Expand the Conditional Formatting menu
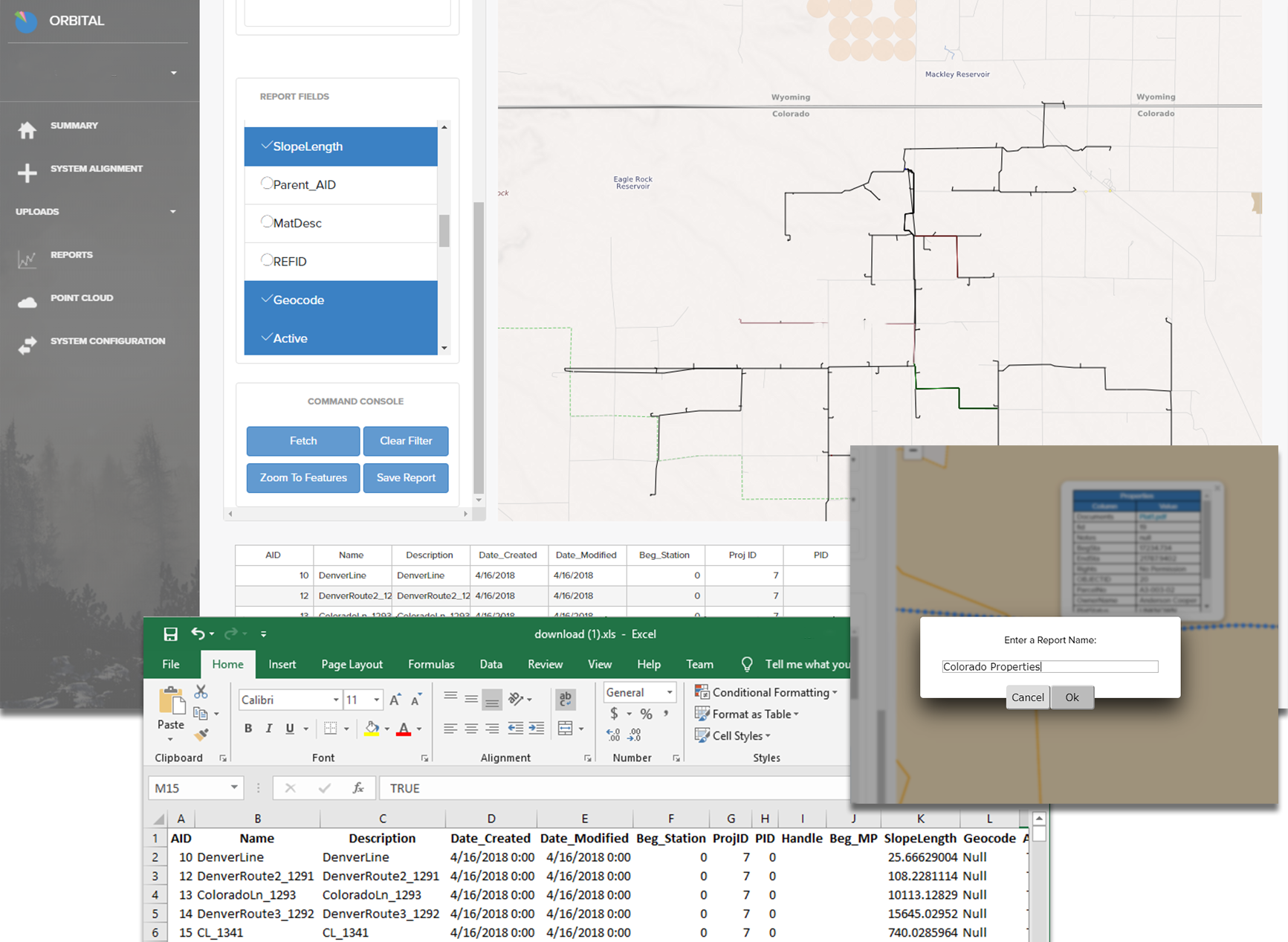This screenshot has height=942, width=1288. click(x=766, y=692)
